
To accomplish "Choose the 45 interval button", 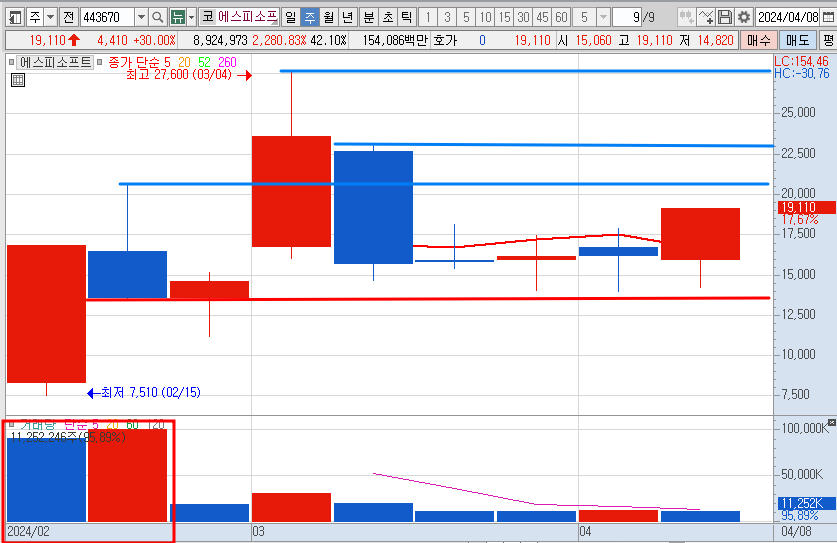I will [542, 18].
